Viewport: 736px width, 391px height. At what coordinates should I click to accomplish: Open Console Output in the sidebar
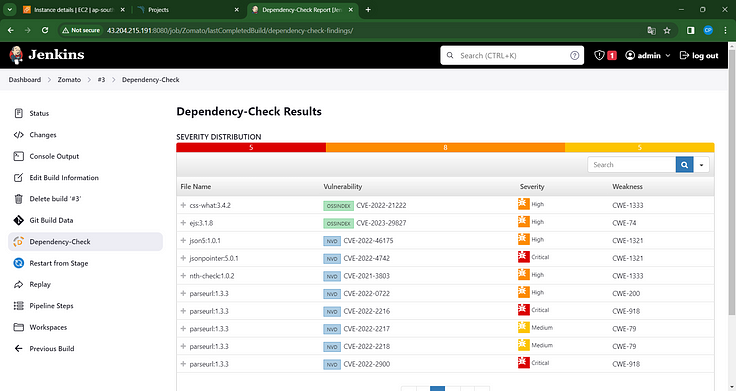[54, 156]
